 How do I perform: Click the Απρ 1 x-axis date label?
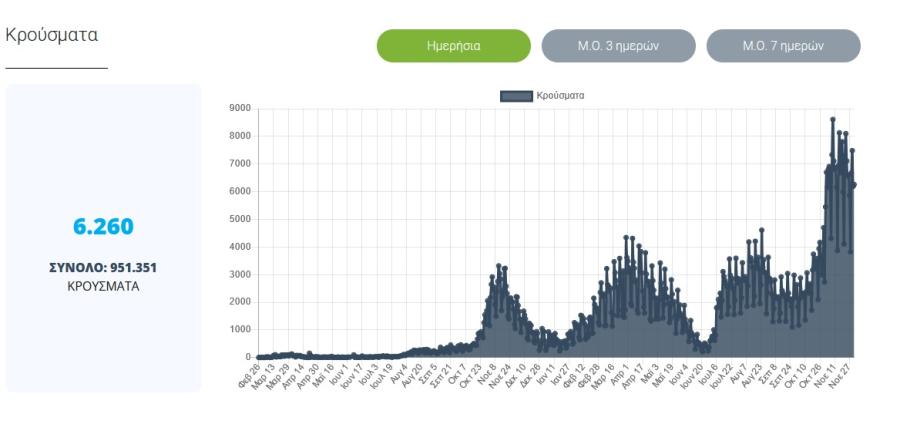coord(622,373)
